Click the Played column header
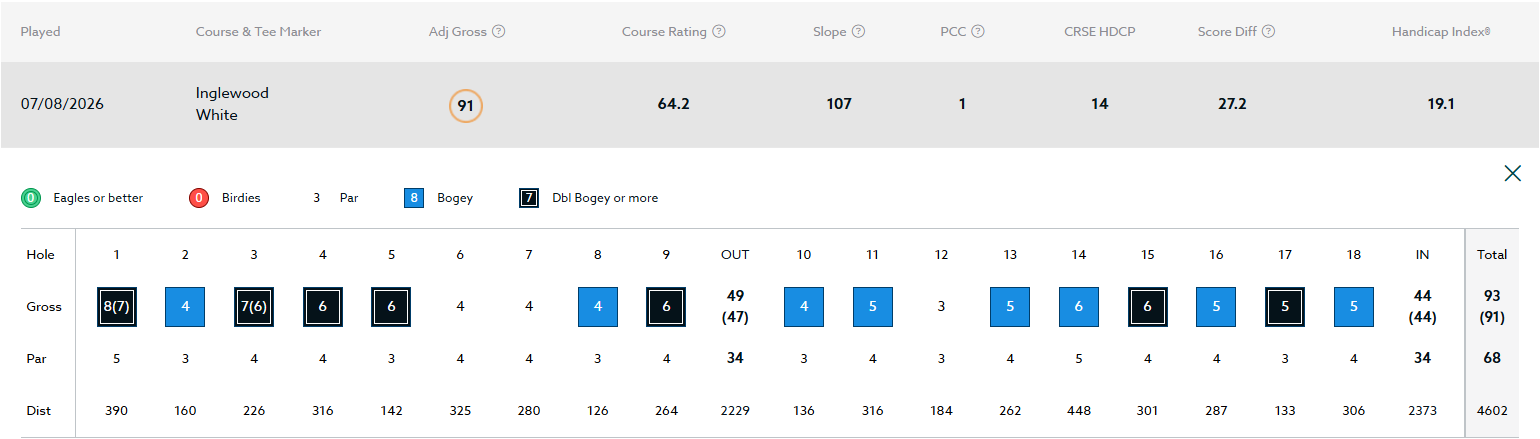Image resolution: width=1540 pixels, height=439 pixels. pos(40,32)
